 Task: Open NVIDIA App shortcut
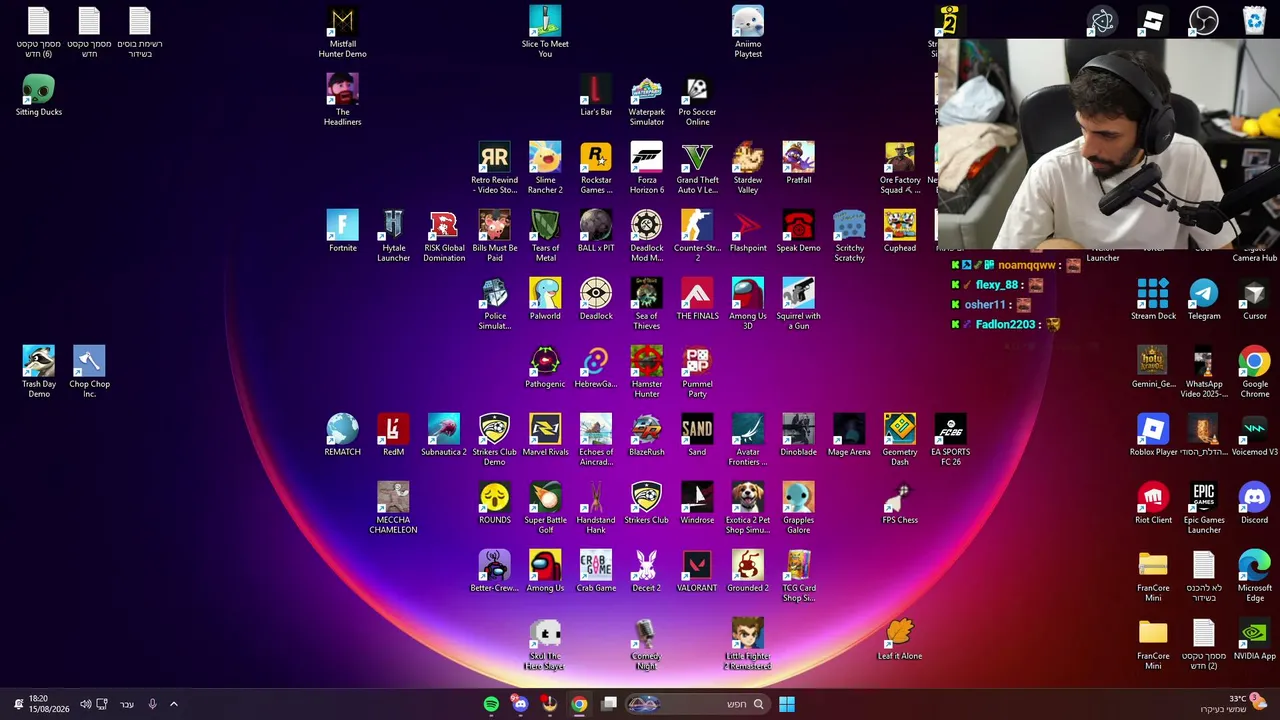point(1255,639)
